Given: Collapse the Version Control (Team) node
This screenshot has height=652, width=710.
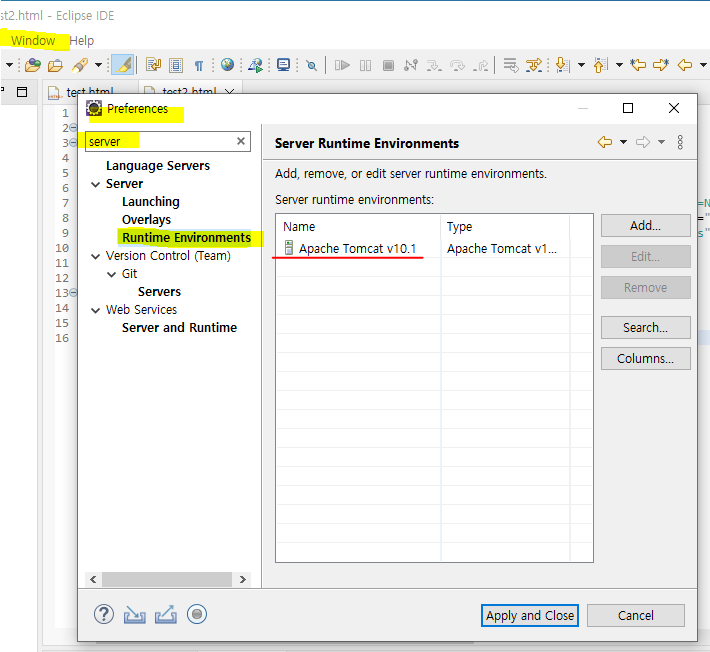Looking at the screenshot, I should point(96,256).
